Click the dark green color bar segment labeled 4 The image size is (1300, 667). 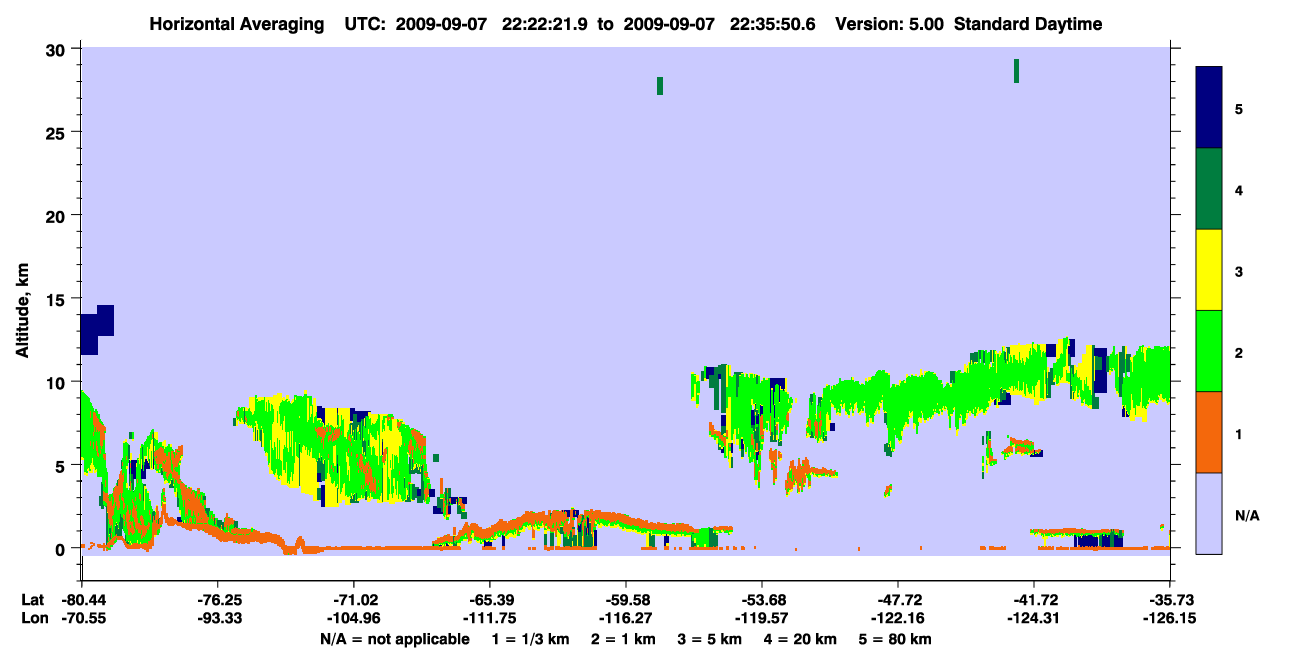pos(1209,189)
